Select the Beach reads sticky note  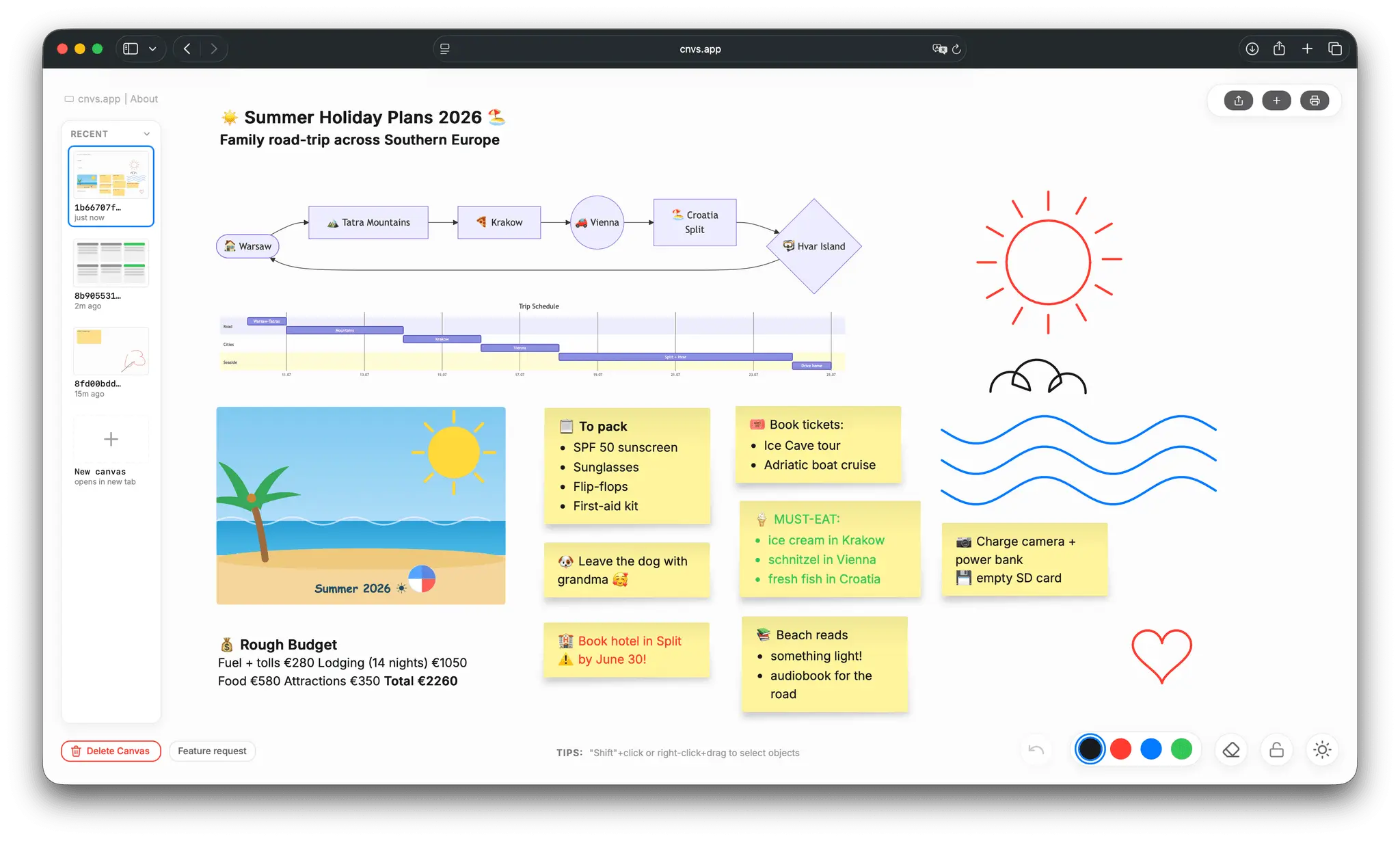pos(824,664)
